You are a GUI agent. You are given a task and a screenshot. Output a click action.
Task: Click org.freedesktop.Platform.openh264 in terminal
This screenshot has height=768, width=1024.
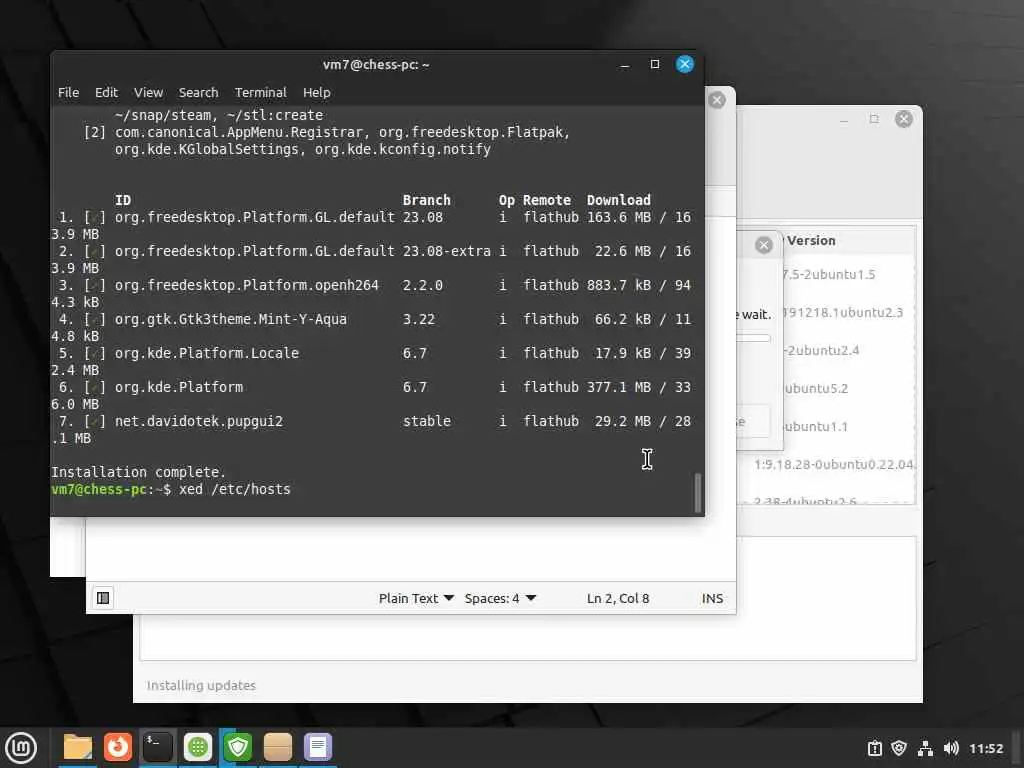click(x=247, y=285)
